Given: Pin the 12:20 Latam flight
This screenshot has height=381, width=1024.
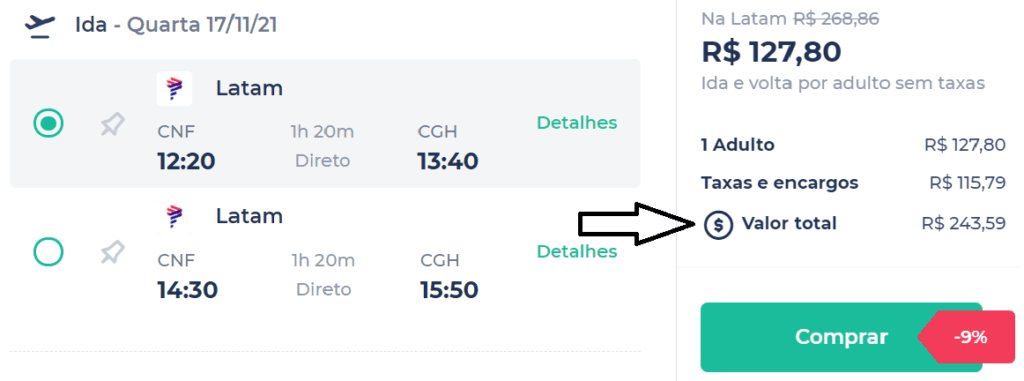Looking at the screenshot, I should point(113,124).
